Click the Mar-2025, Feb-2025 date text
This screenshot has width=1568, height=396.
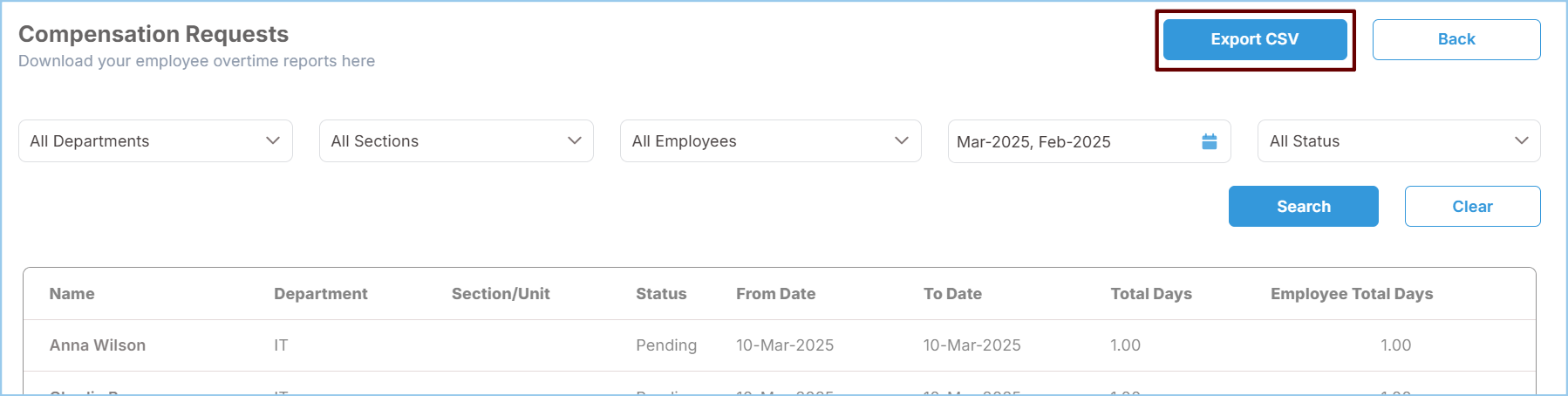1033,142
